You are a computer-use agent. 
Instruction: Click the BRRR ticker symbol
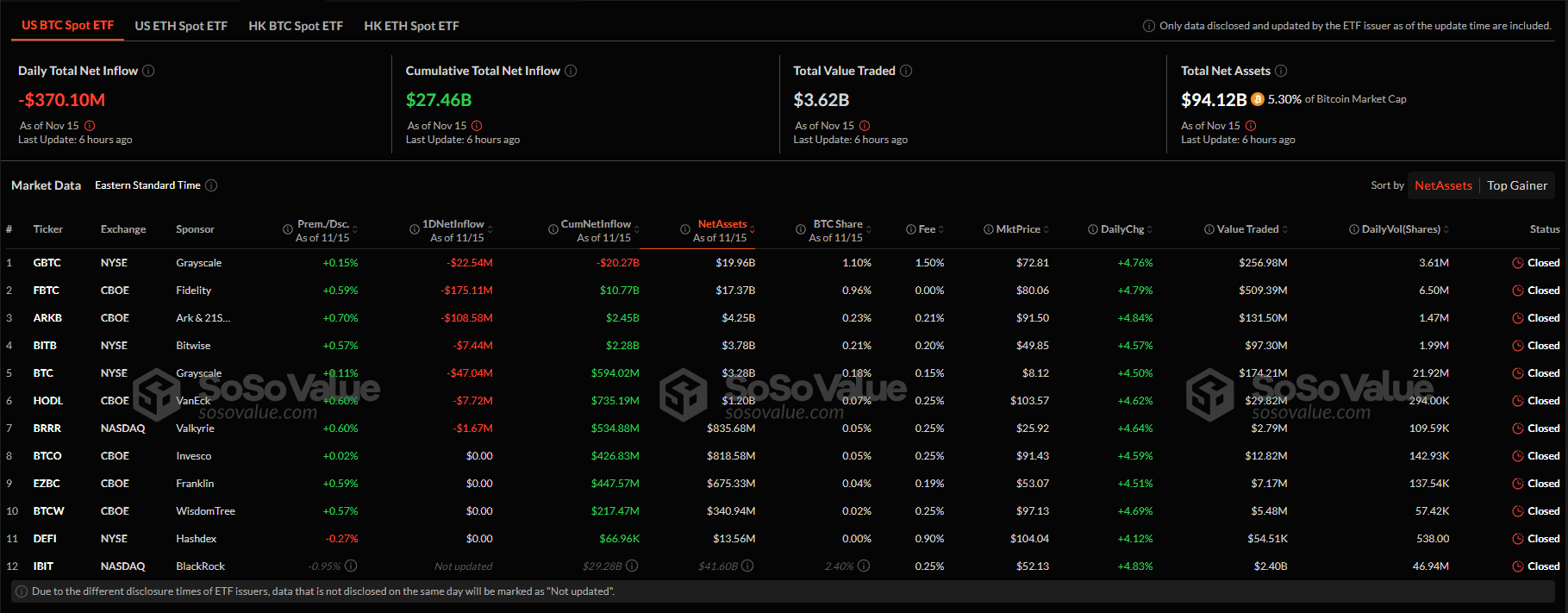point(47,428)
